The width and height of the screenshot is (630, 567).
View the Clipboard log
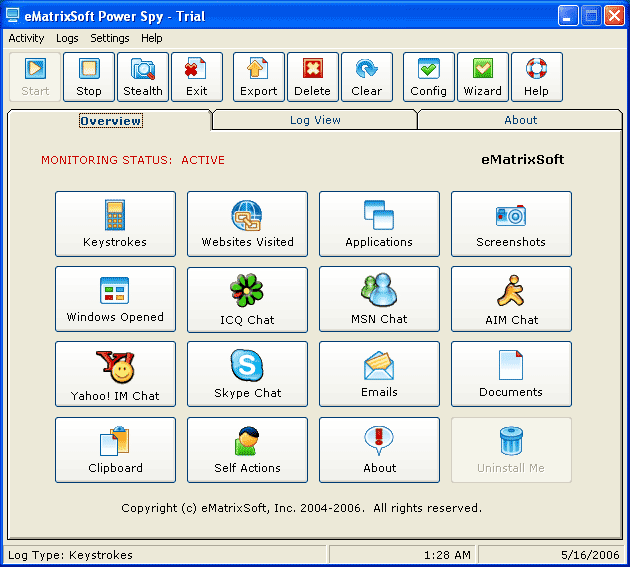coord(115,450)
